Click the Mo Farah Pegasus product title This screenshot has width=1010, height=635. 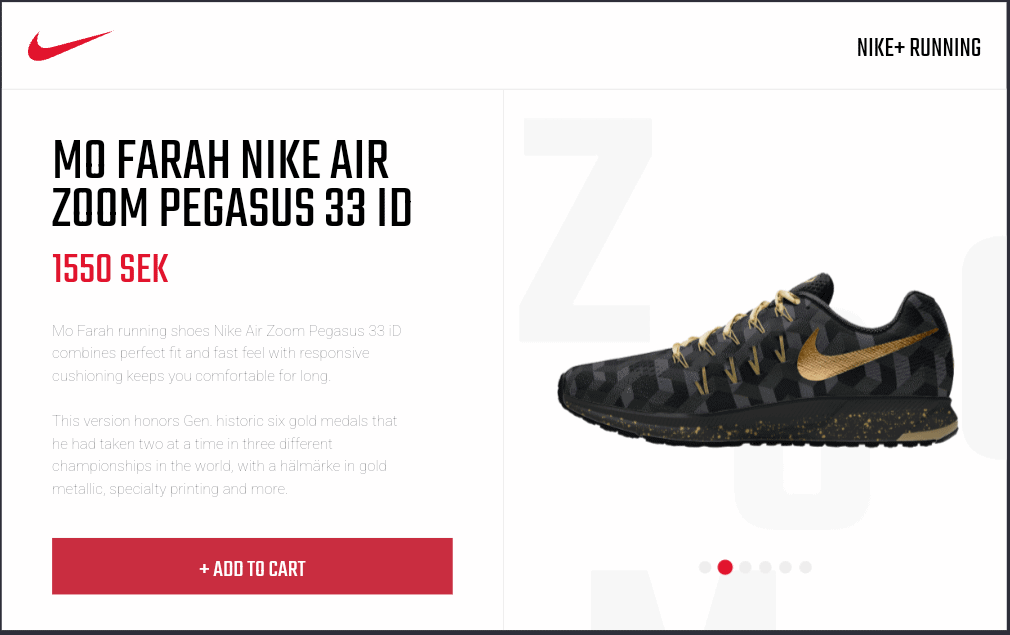pyautogui.click(x=232, y=184)
